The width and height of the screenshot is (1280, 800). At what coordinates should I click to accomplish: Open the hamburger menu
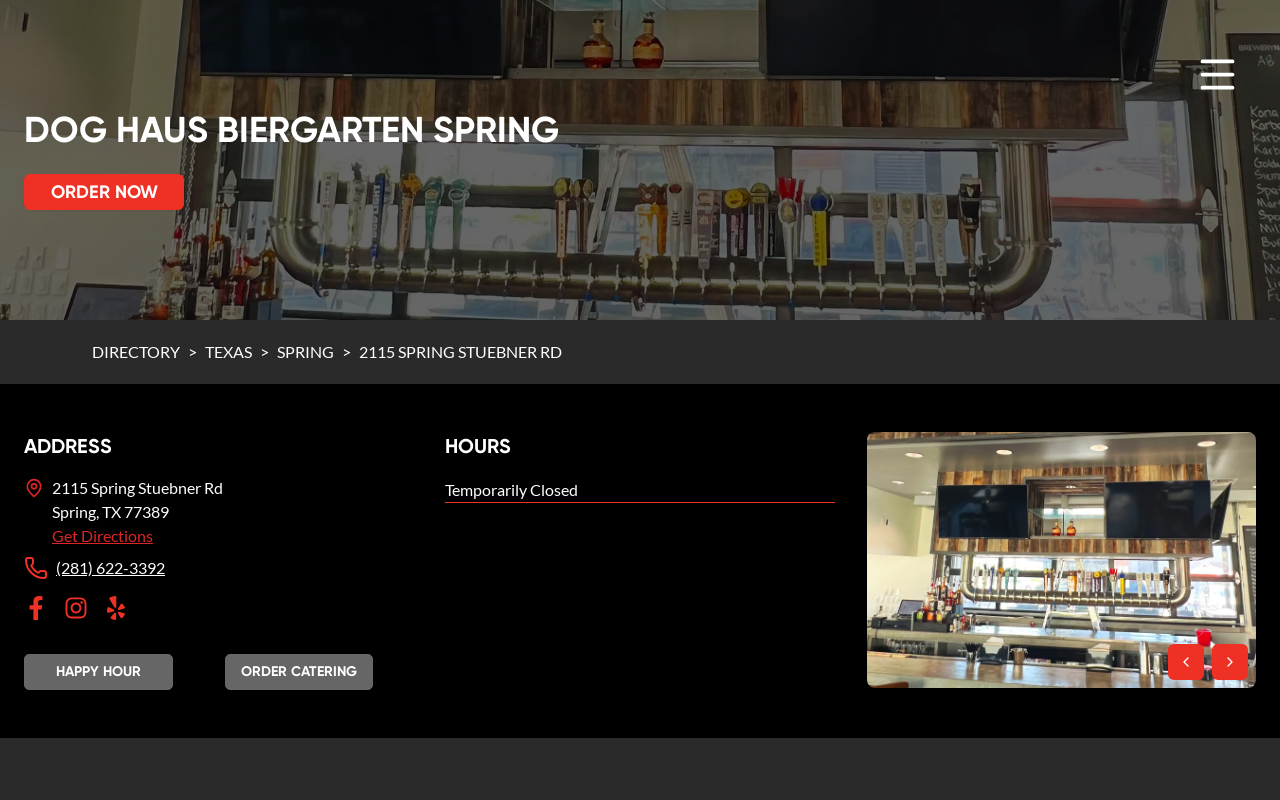pyautogui.click(x=1217, y=75)
